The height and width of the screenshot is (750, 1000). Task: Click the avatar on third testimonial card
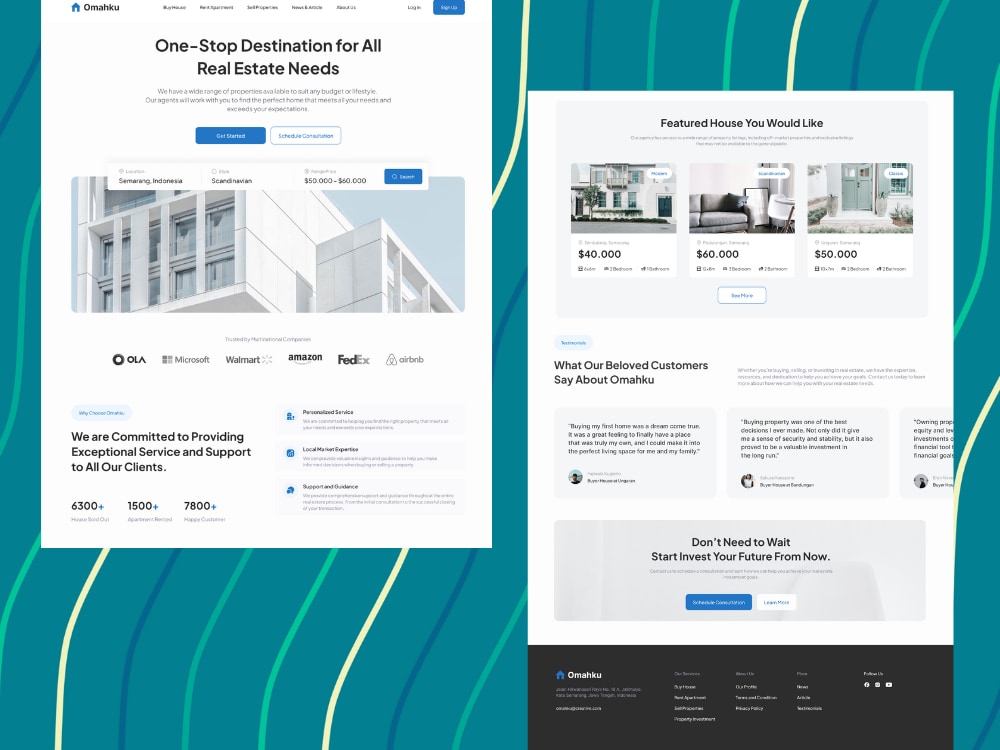pos(920,481)
